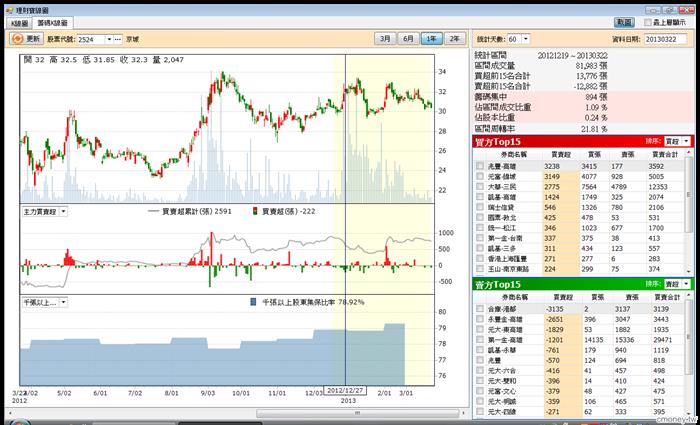Check the sell-side row with net -2651
The height and width of the screenshot is (425, 700).
479,319
